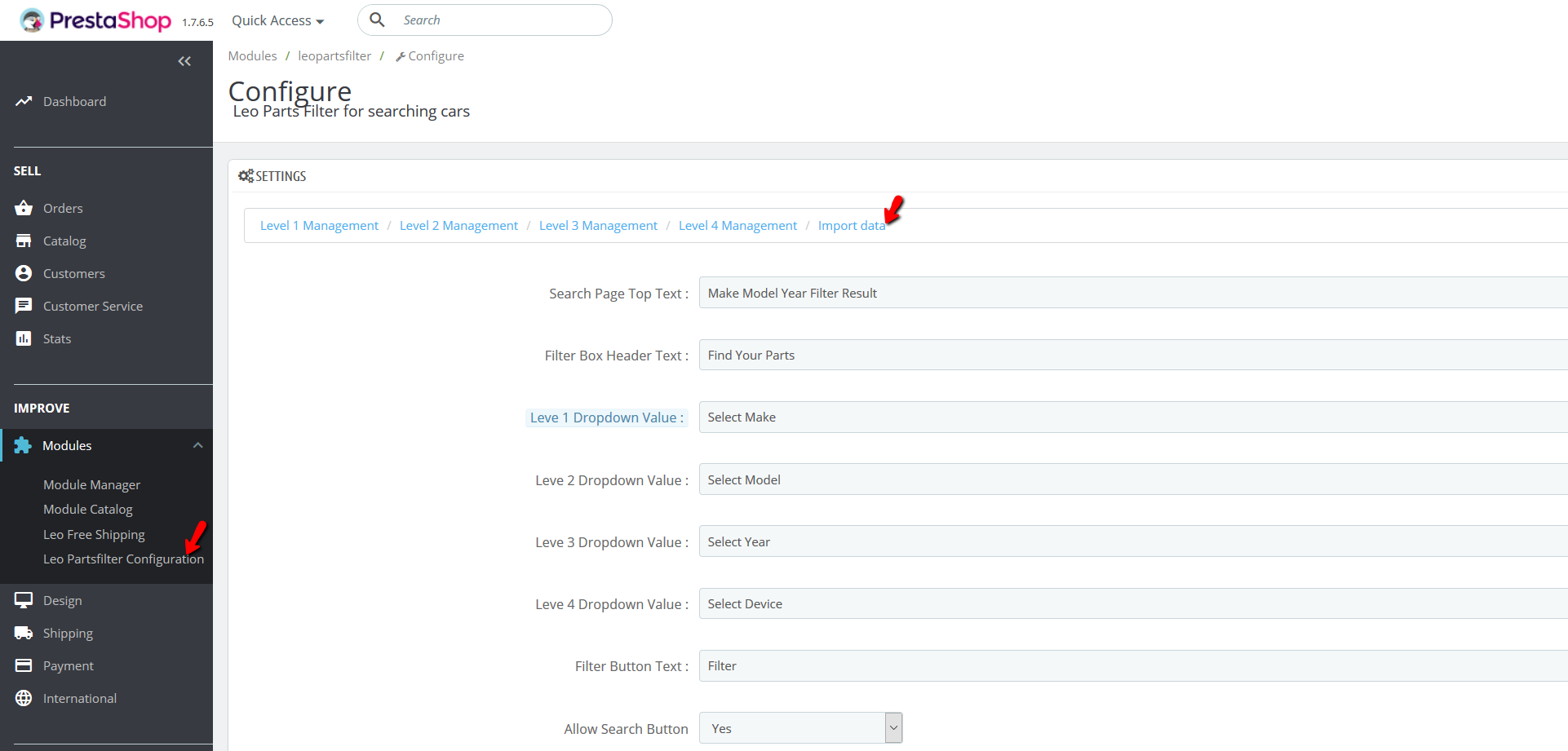1568x751 pixels.
Task: Open Module Catalog submenu
Action: tap(87, 509)
